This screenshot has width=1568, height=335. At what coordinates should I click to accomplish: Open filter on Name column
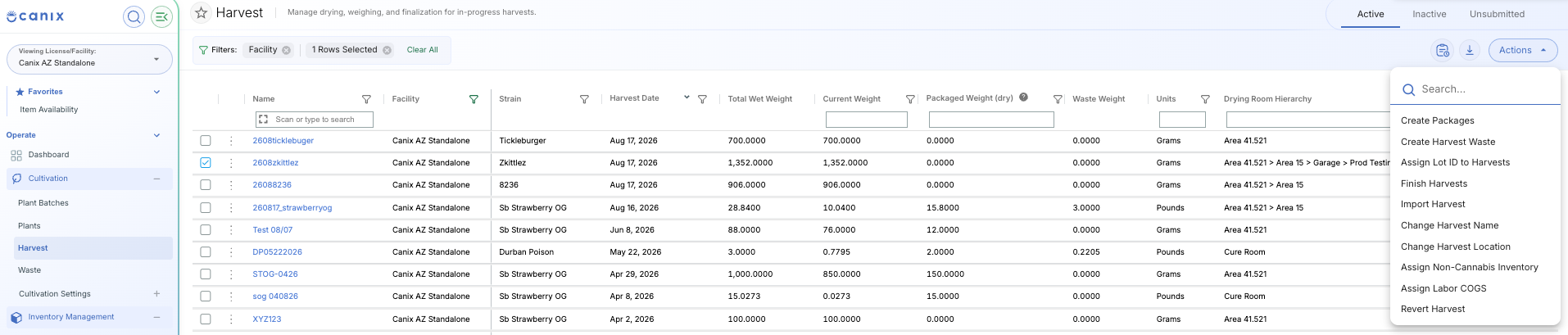pos(366,99)
